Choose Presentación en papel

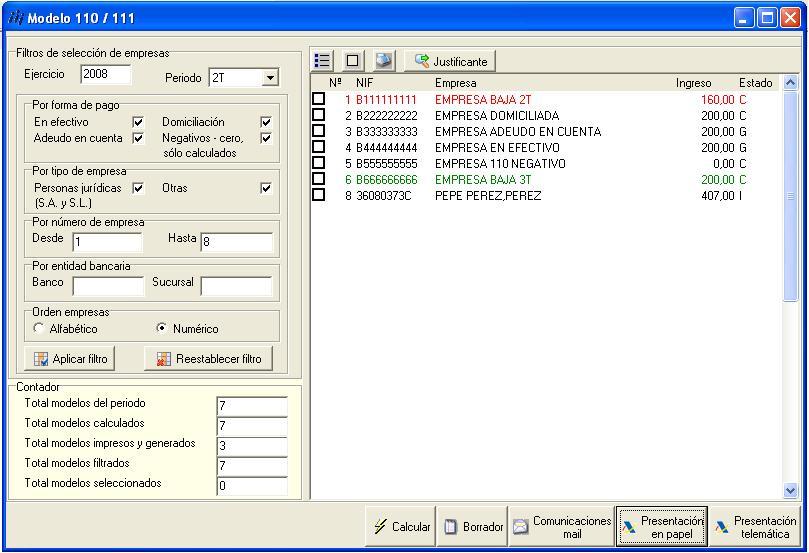[x=662, y=526]
